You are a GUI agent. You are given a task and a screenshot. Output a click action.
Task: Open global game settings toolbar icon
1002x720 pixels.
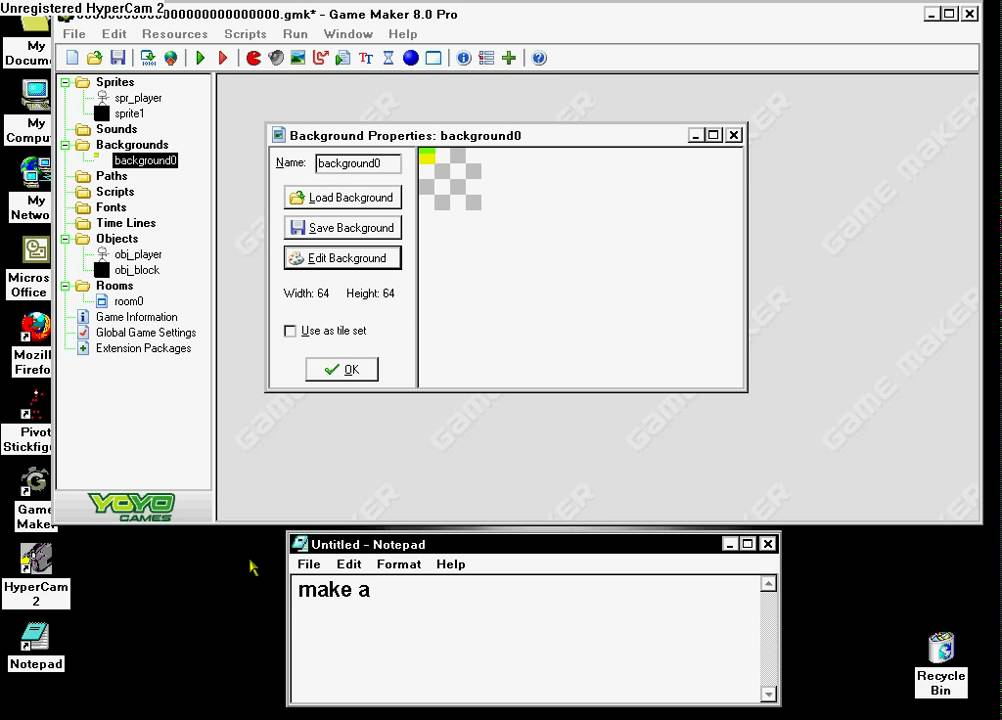[486, 58]
